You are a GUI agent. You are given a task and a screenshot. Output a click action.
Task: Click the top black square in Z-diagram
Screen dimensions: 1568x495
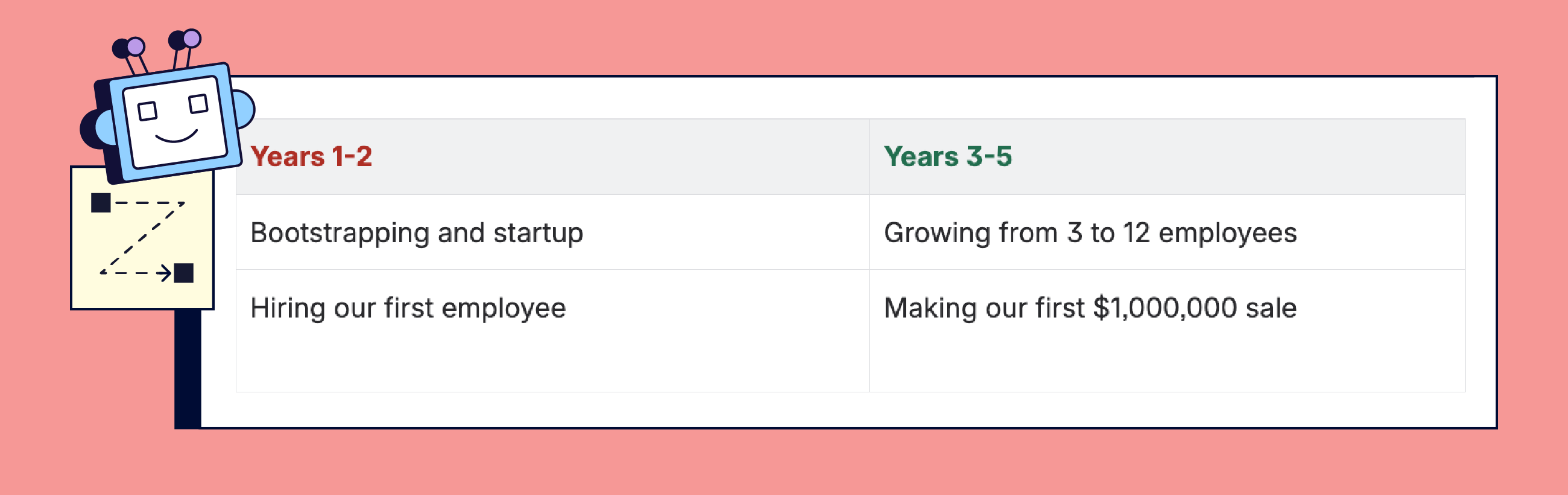(101, 202)
